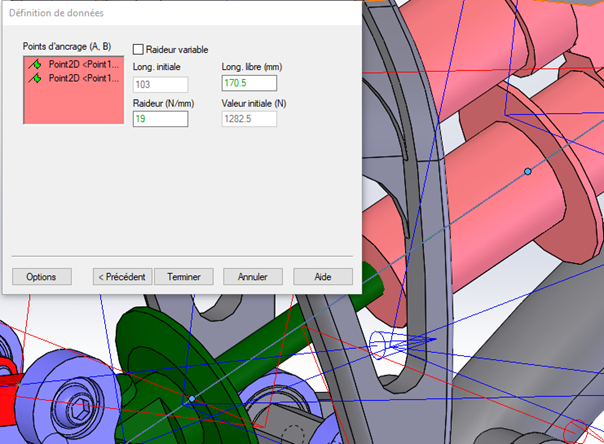Click the Long. libre (mm) field
Image resolution: width=604 pixels, height=444 pixels.
point(249,83)
